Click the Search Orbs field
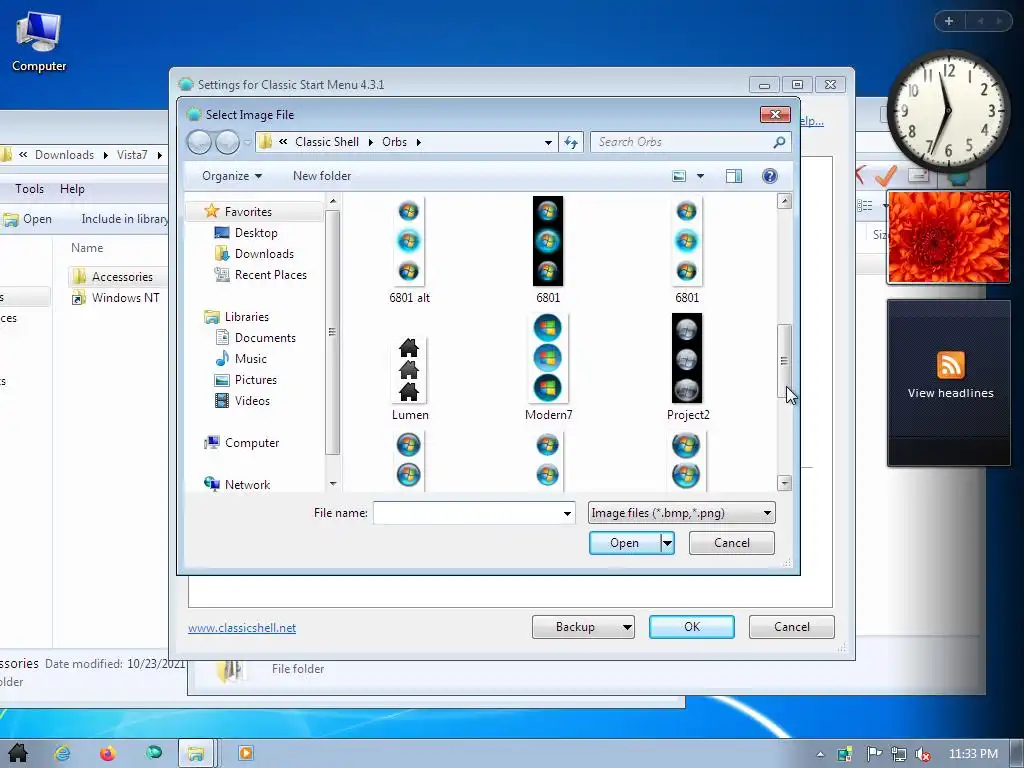 point(682,142)
